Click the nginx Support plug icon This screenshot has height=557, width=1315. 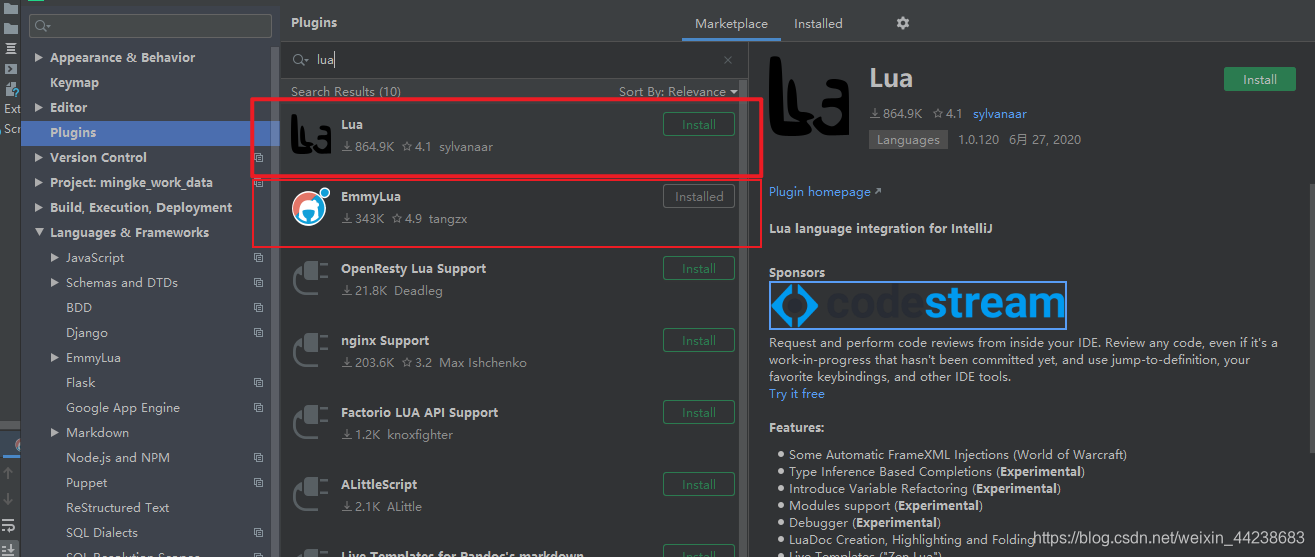coord(310,351)
